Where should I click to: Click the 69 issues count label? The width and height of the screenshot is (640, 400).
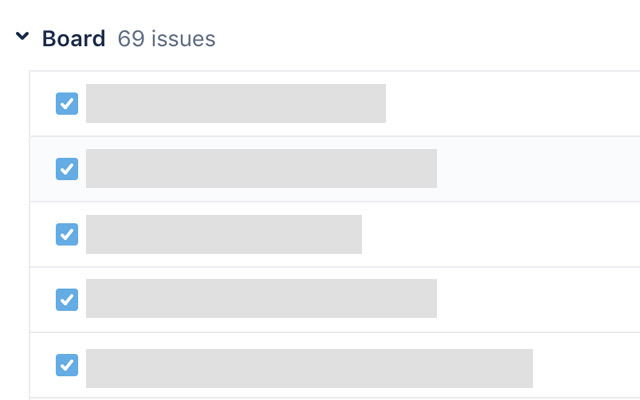click(x=166, y=39)
